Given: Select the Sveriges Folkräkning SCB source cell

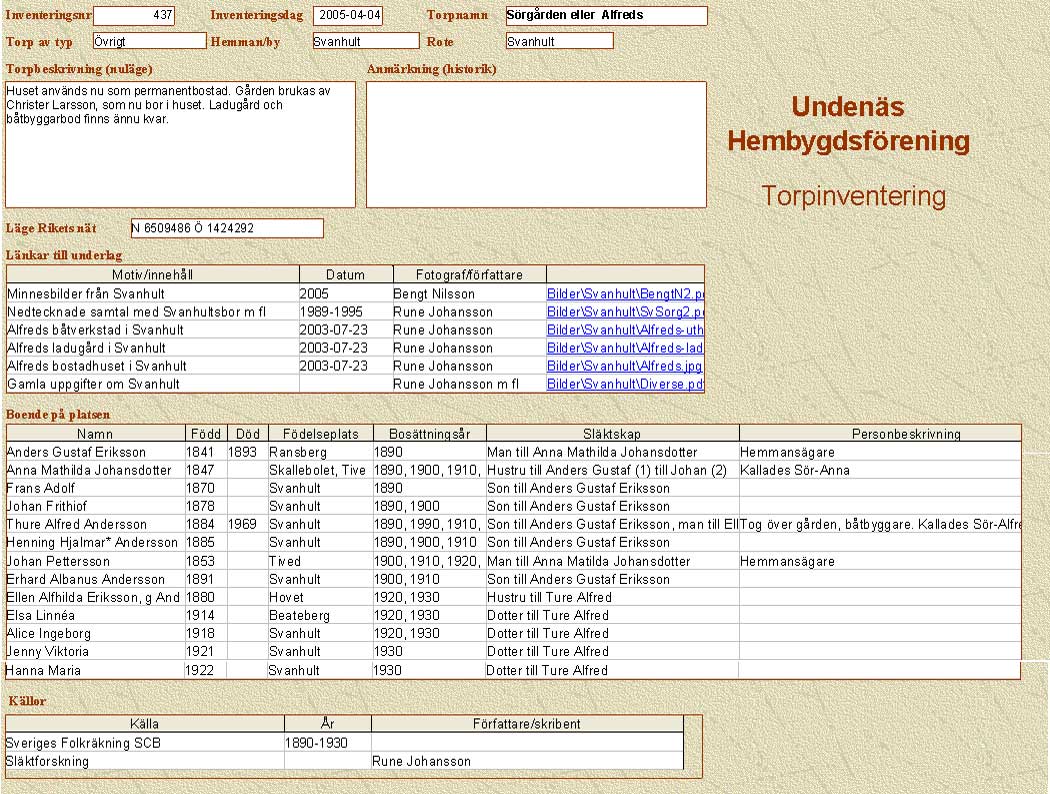Looking at the screenshot, I should (x=144, y=743).
